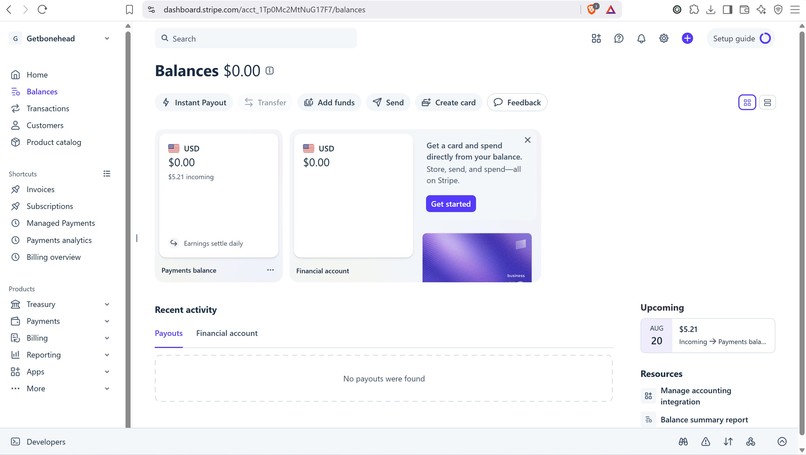Open the browser extensions puzzle icon
Screen dimensions: 806x455
(694, 9)
